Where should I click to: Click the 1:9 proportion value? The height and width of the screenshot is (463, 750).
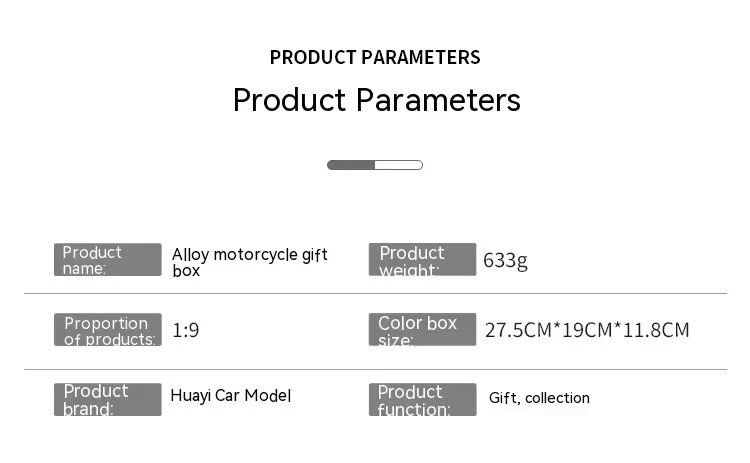[x=186, y=330]
